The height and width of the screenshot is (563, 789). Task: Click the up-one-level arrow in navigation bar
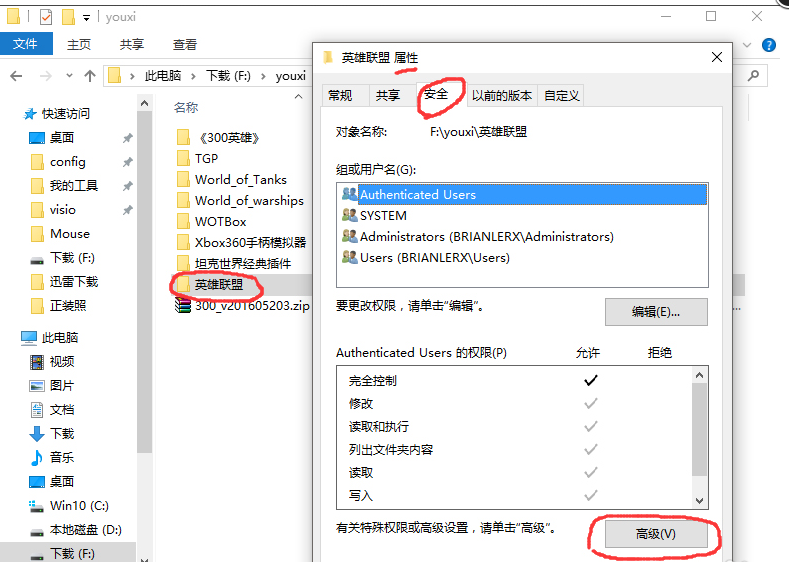tap(90, 76)
